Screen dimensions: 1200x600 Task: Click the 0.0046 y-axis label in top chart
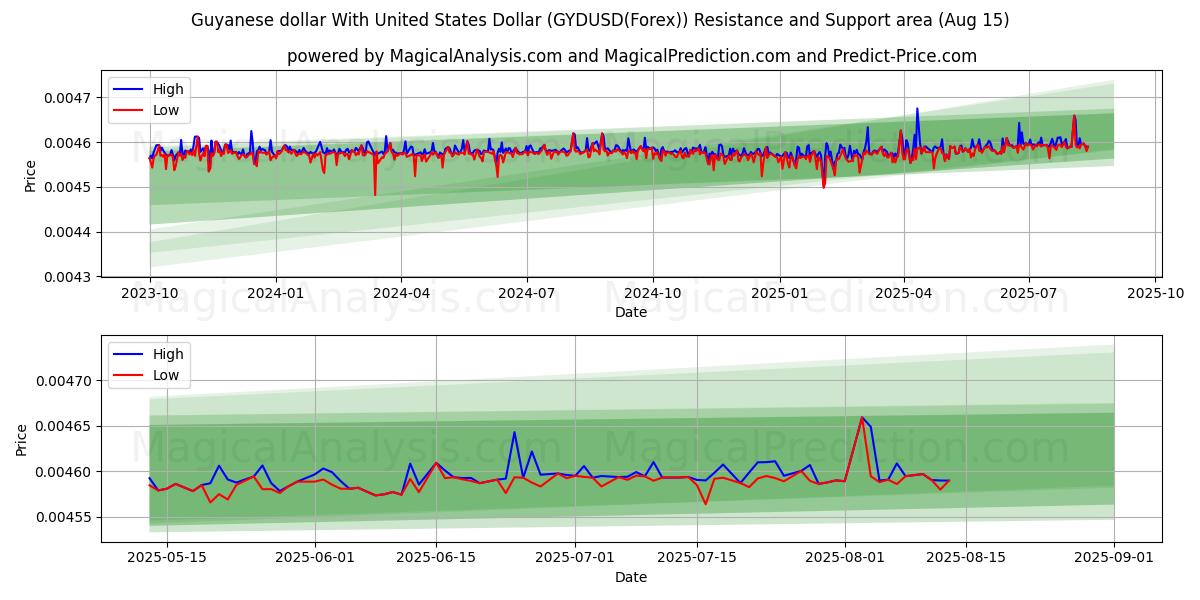click(68, 143)
